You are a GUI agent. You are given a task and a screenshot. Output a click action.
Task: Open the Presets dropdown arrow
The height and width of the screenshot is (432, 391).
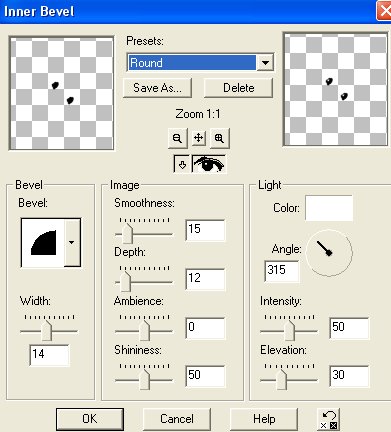coord(265,63)
